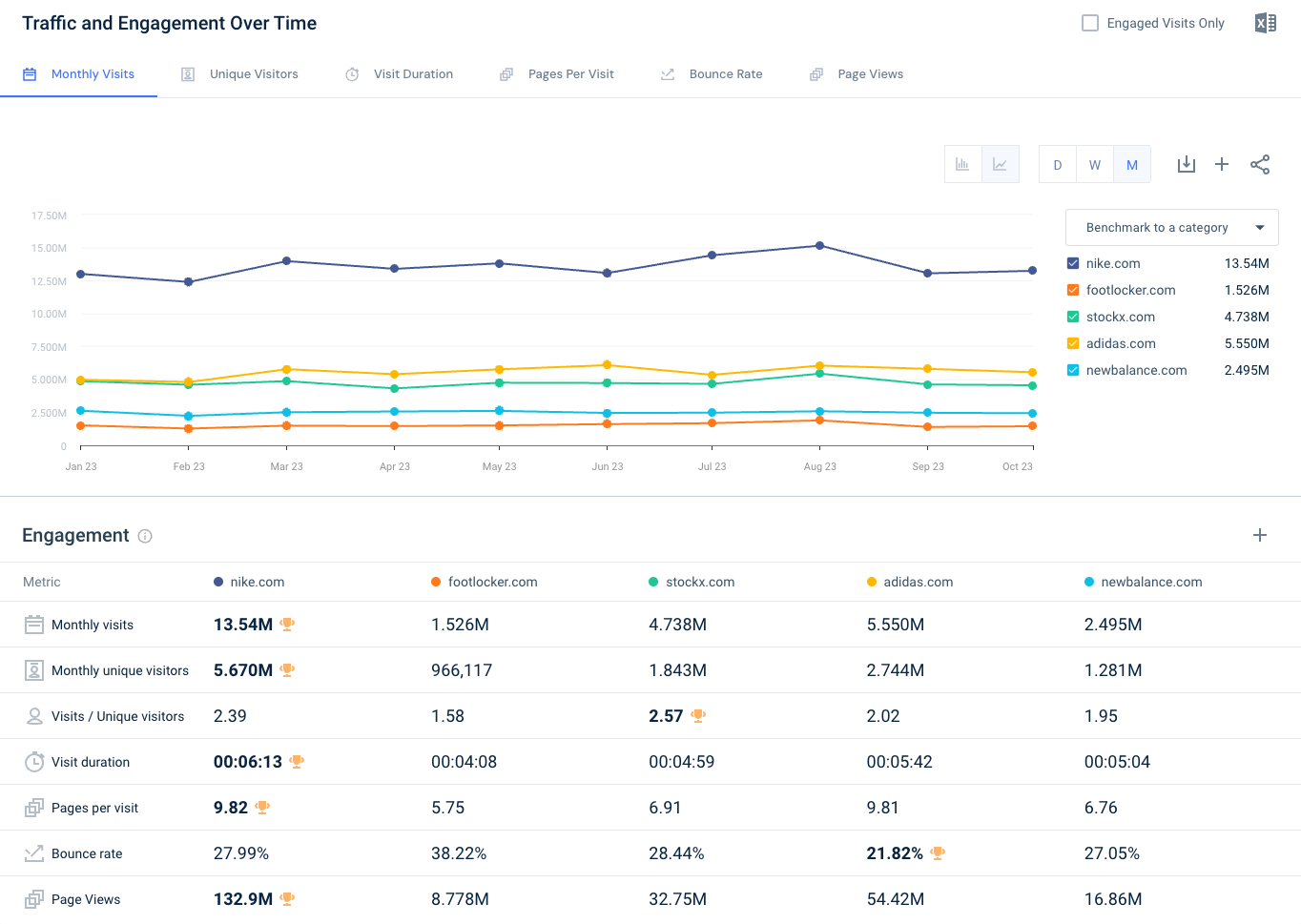The image size is (1301, 924).
Task: Share the traffic chart
Action: point(1260,164)
